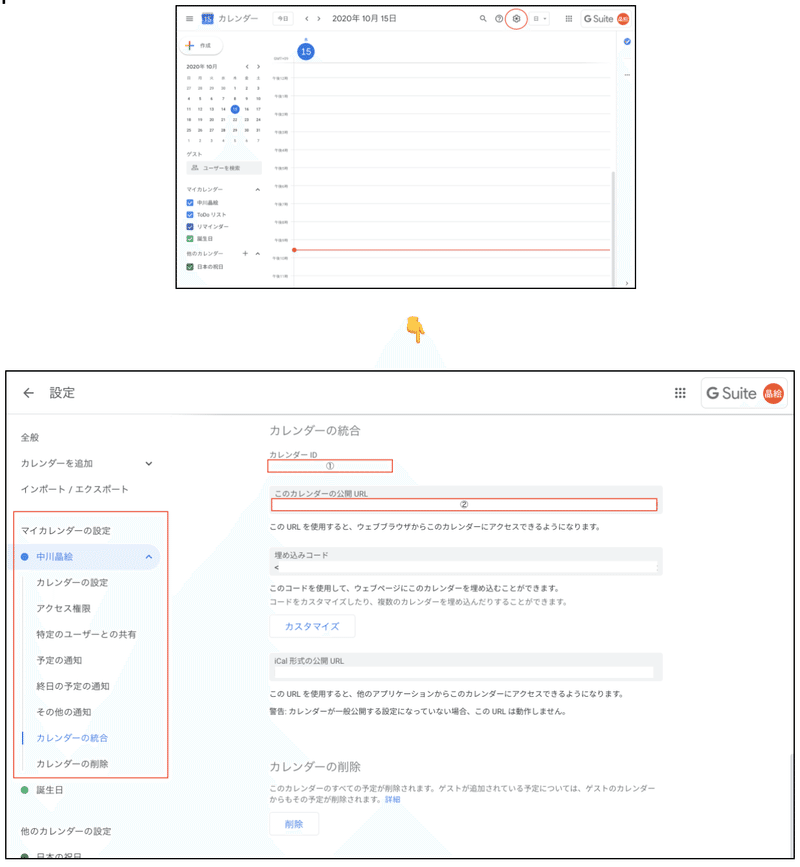Collapse the 中川晶絵 calendar settings
Image resolution: width=800 pixels, height=867 pixels.
(x=149, y=557)
